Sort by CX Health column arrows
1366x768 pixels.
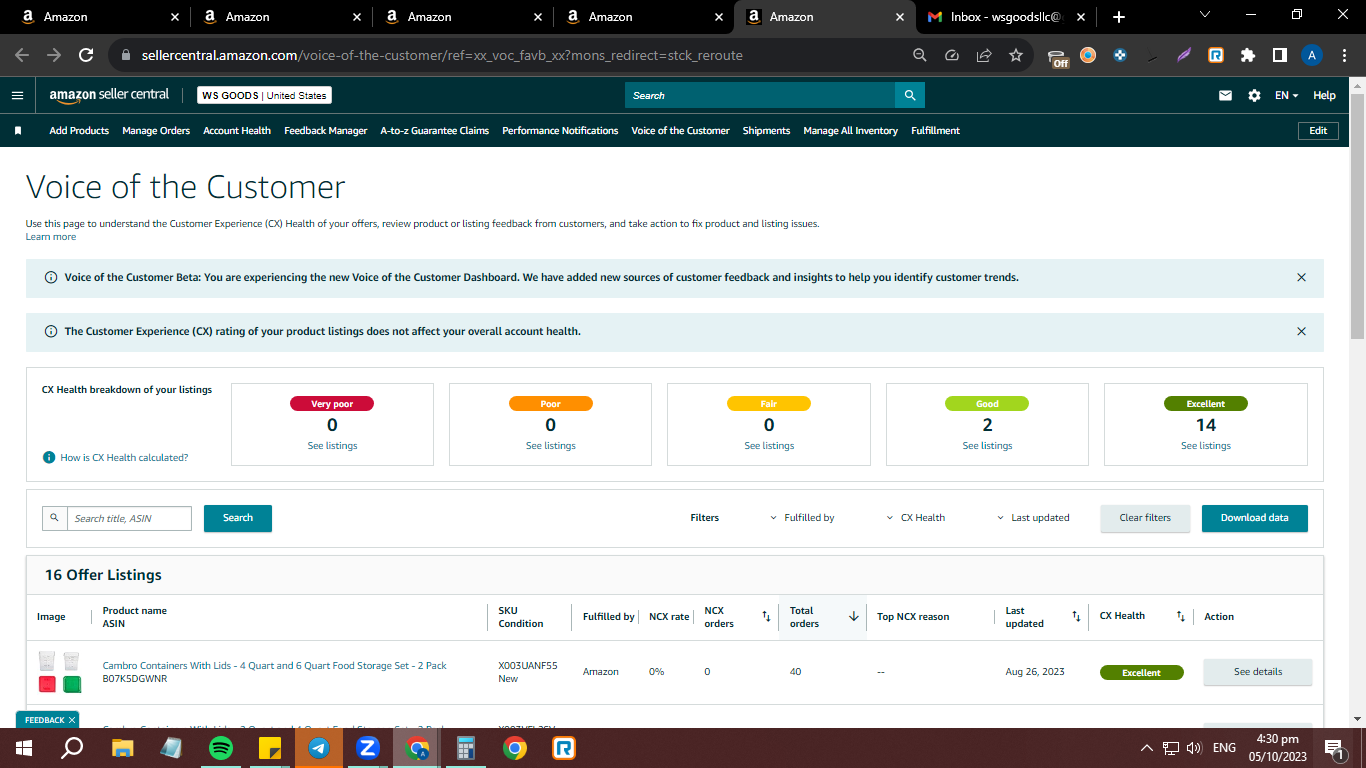click(x=1180, y=617)
